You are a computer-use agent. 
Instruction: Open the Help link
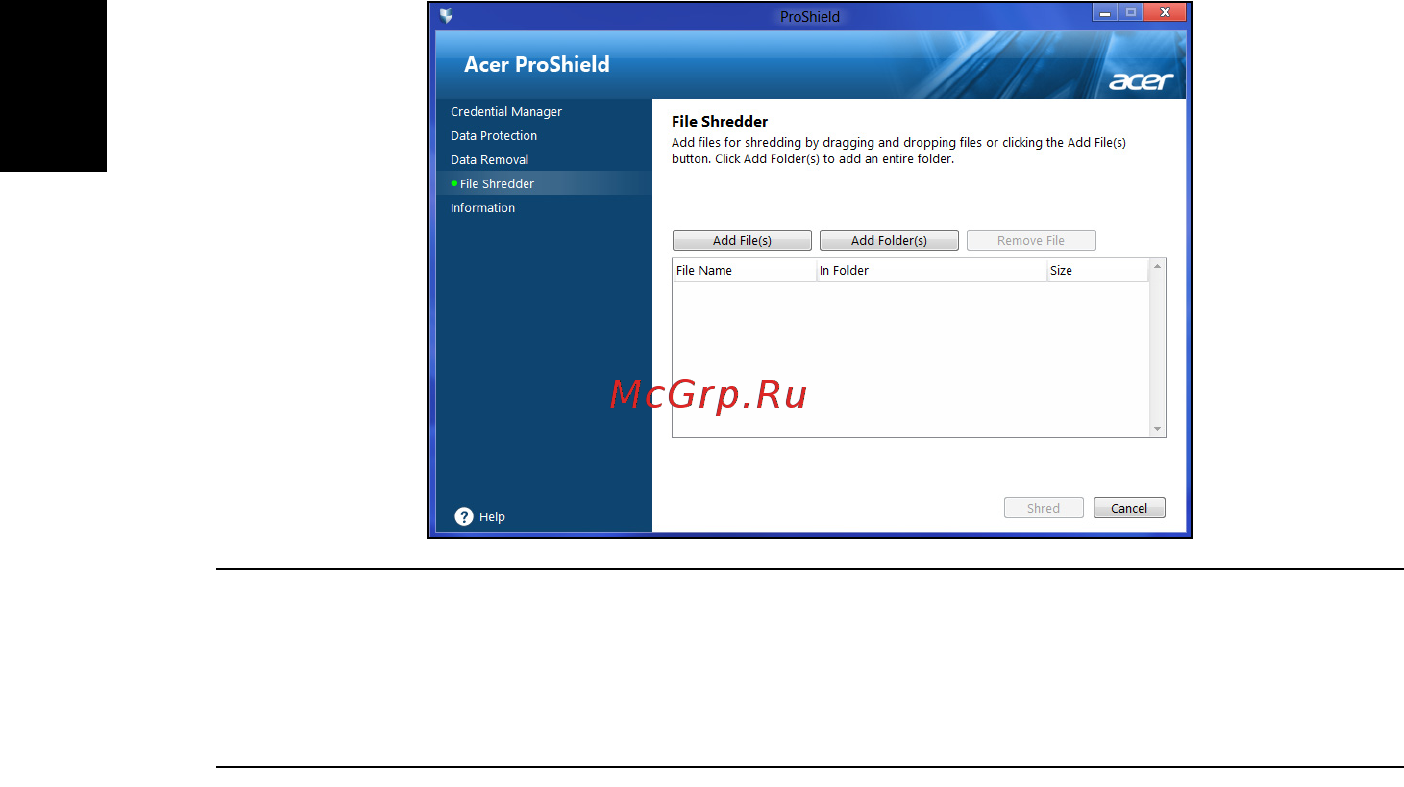click(x=492, y=517)
